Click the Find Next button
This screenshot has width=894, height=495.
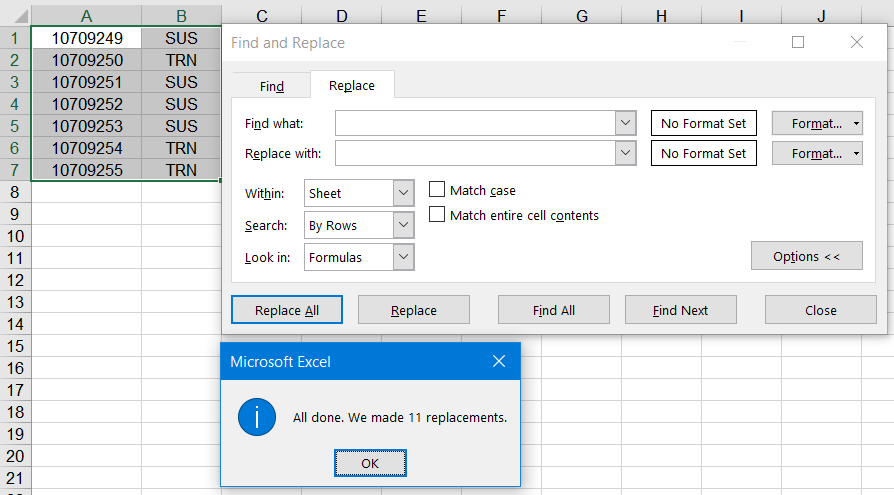[681, 310]
